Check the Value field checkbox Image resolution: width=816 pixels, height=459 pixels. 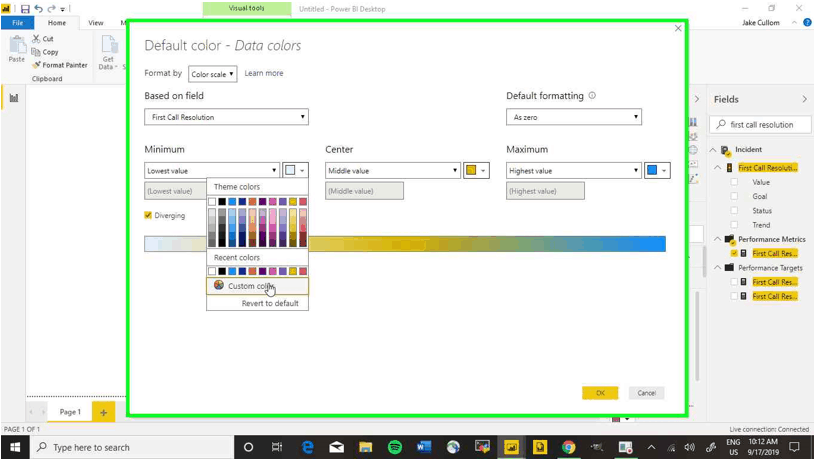click(734, 182)
